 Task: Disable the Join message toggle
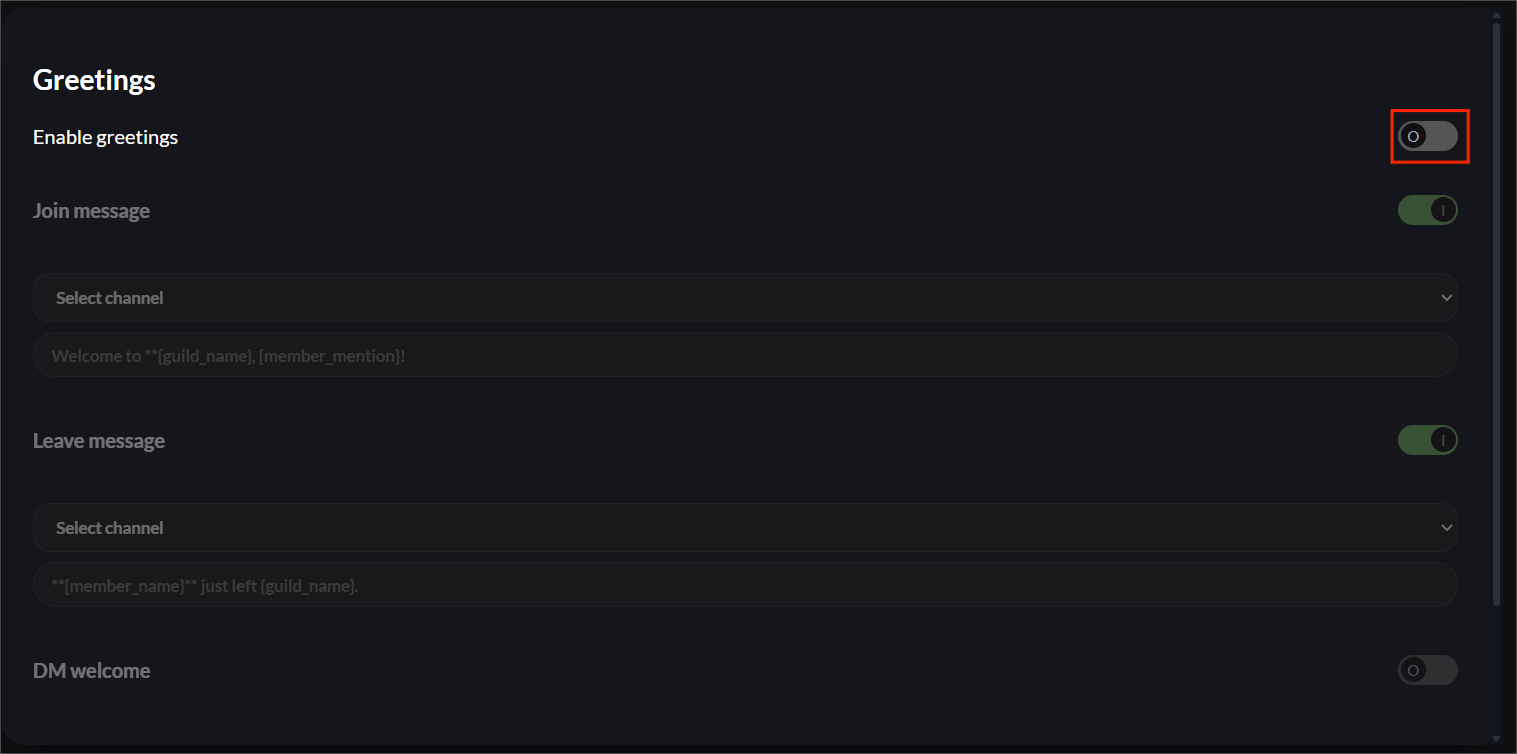pyautogui.click(x=1427, y=210)
